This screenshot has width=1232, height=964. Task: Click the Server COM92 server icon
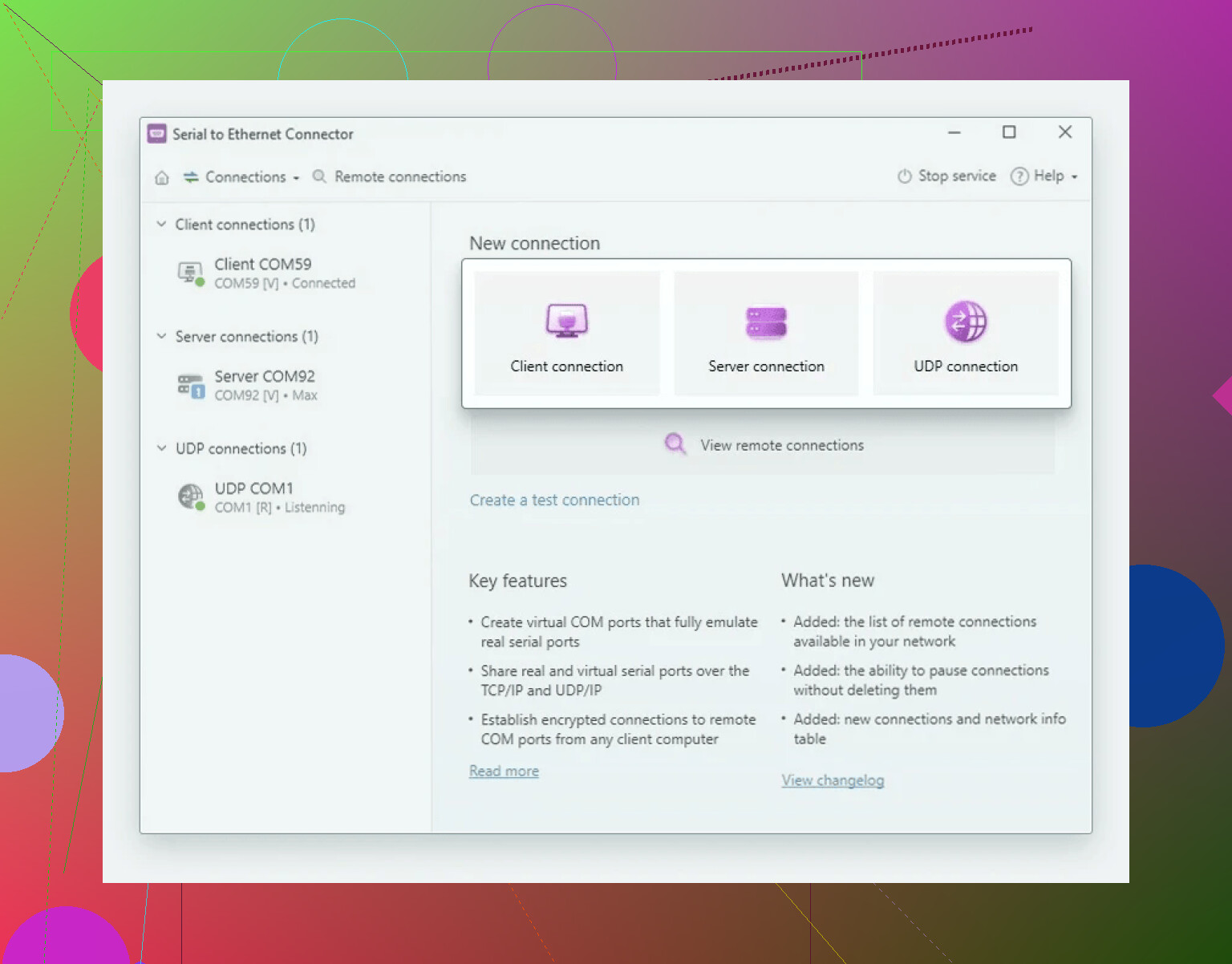click(x=191, y=386)
